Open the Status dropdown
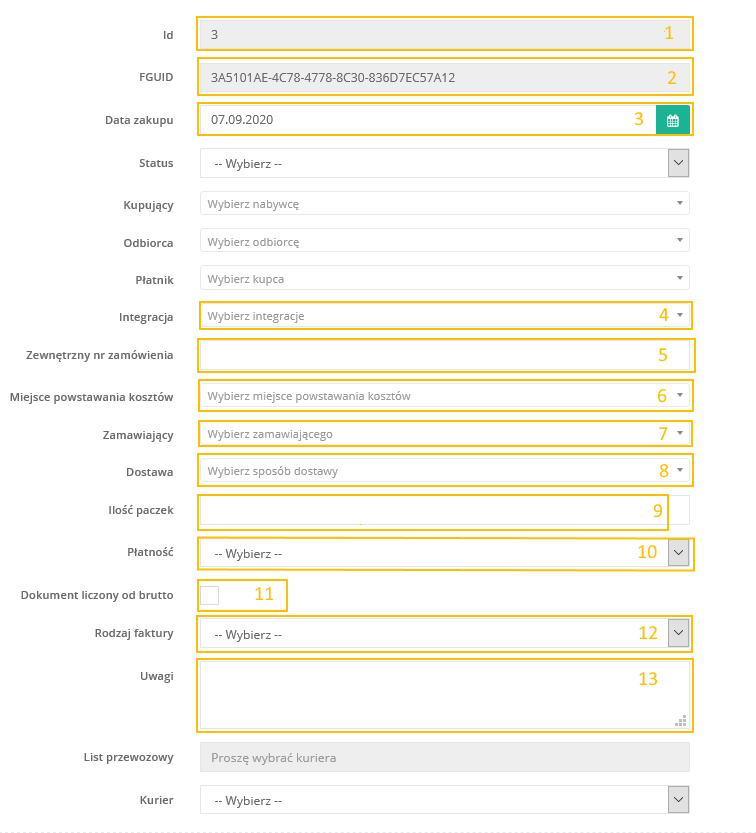Image resolution: width=756 pixels, height=833 pixels. (444, 163)
